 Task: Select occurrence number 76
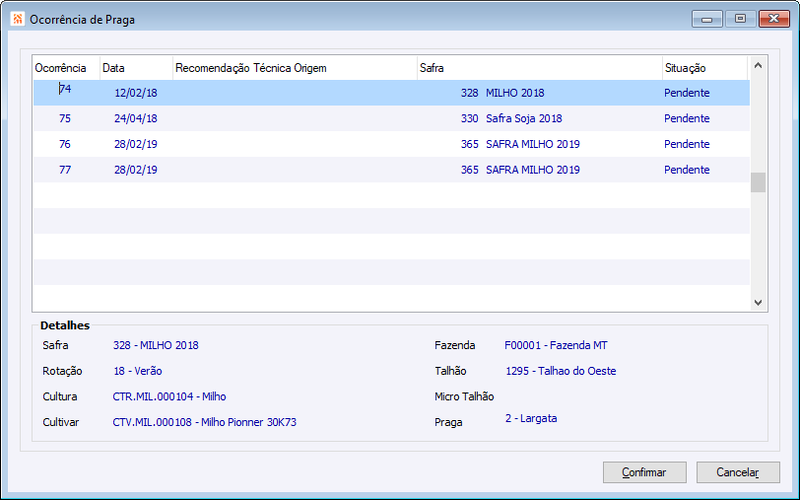click(65, 144)
